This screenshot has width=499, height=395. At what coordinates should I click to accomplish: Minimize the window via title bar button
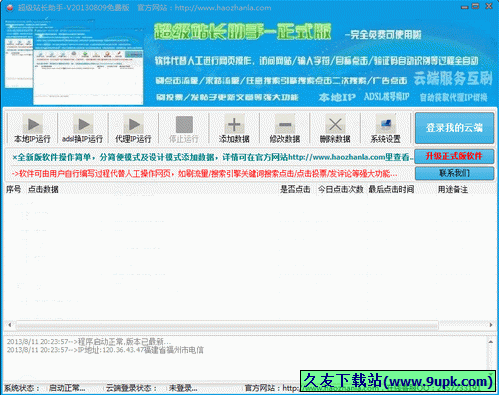click(464, 7)
